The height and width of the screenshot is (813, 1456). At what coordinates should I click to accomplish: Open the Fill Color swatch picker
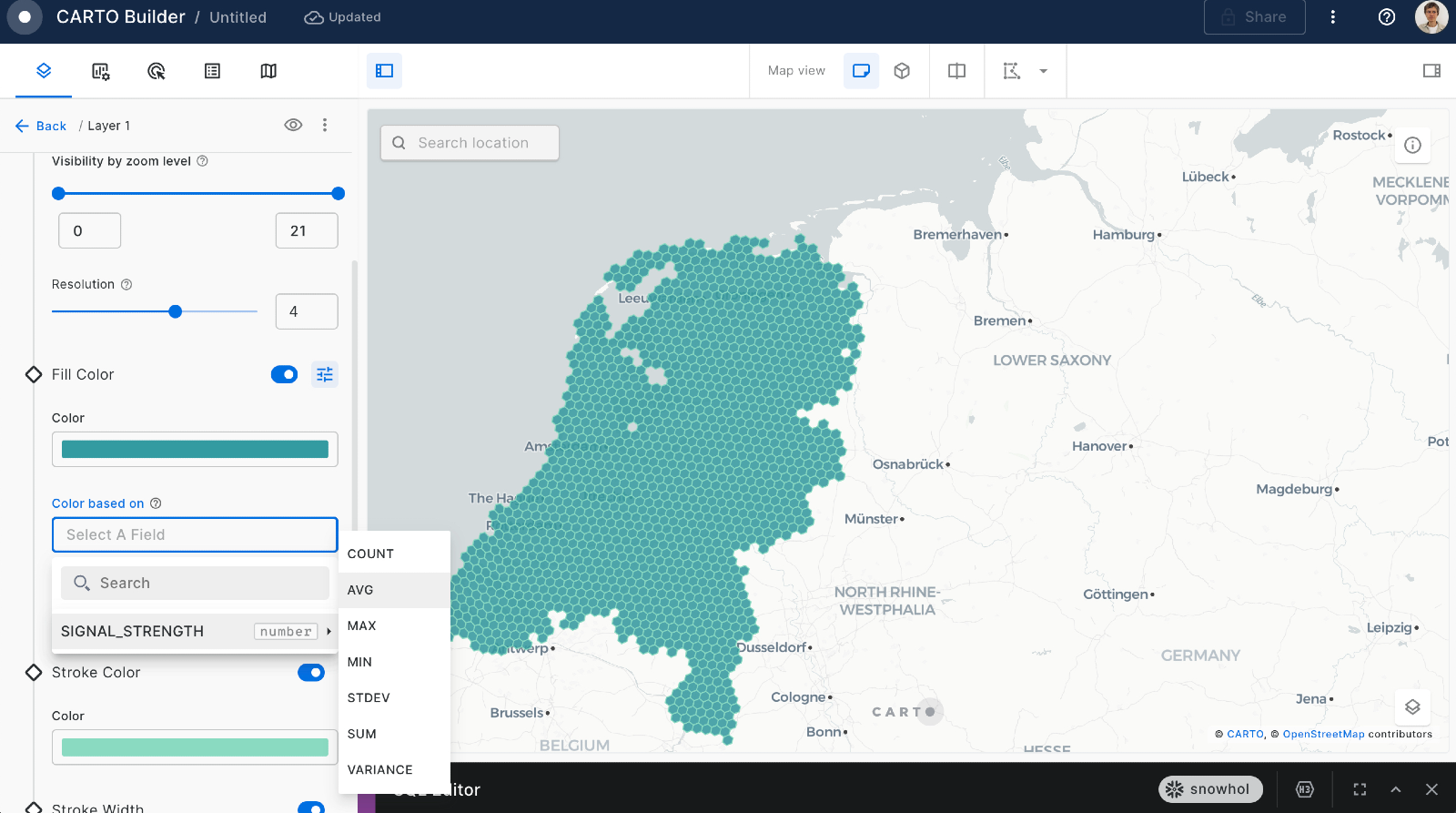(x=195, y=450)
